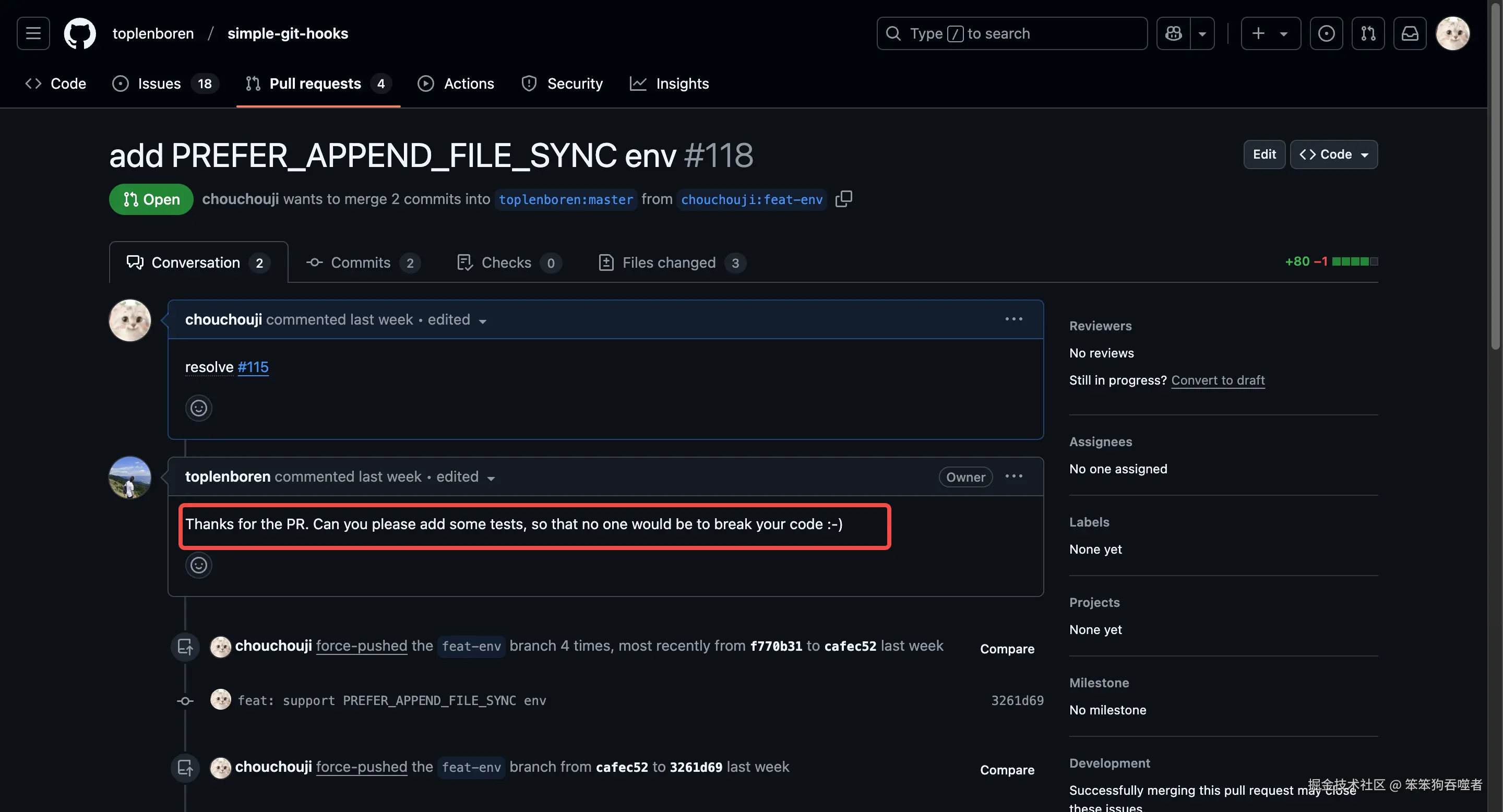The height and width of the screenshot is (812, 1503).
Task: Click Edit button next to PR title
Action: [x=1264, y=154]
